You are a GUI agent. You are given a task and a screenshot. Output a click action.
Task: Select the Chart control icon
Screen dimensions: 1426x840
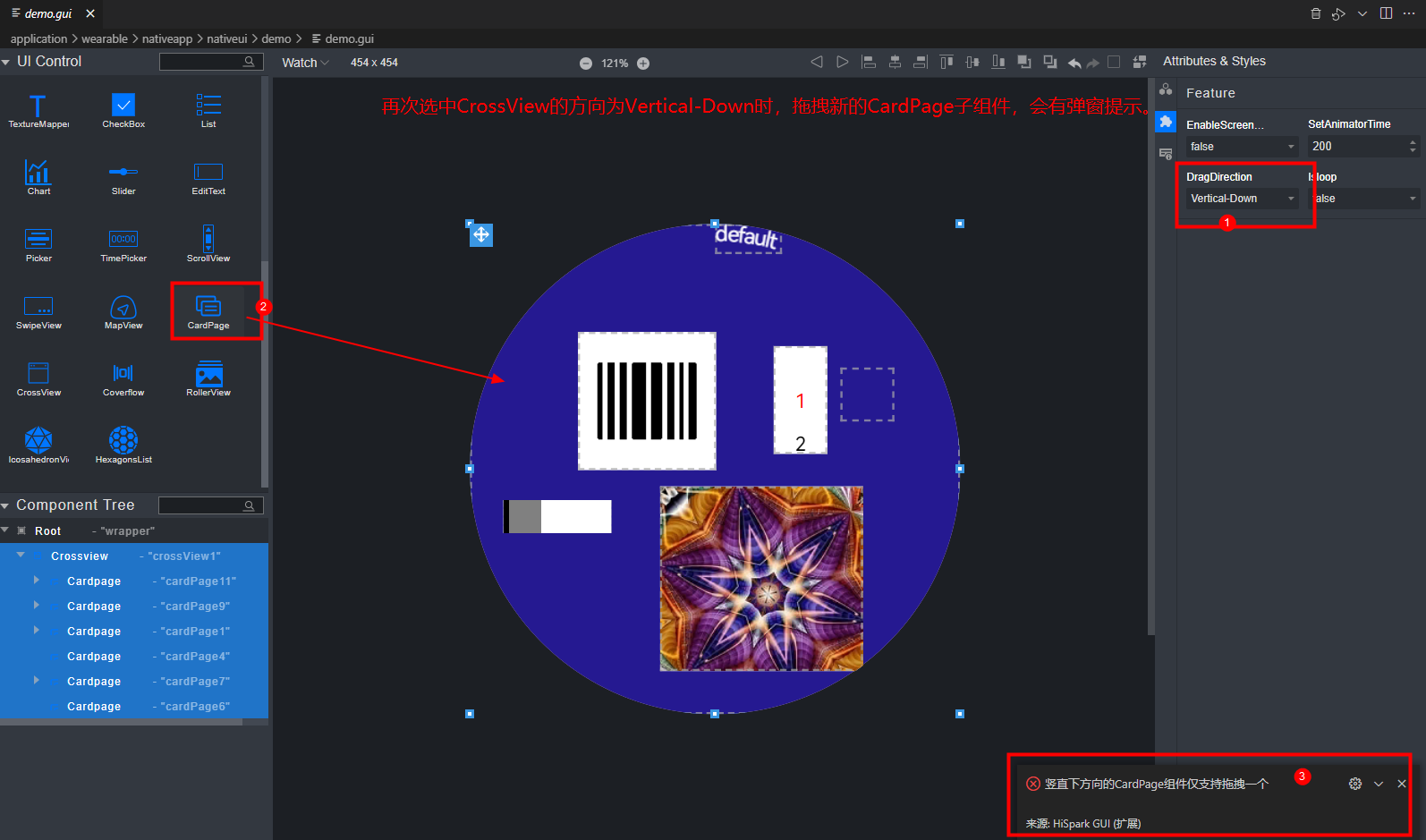tap(38, 176)
